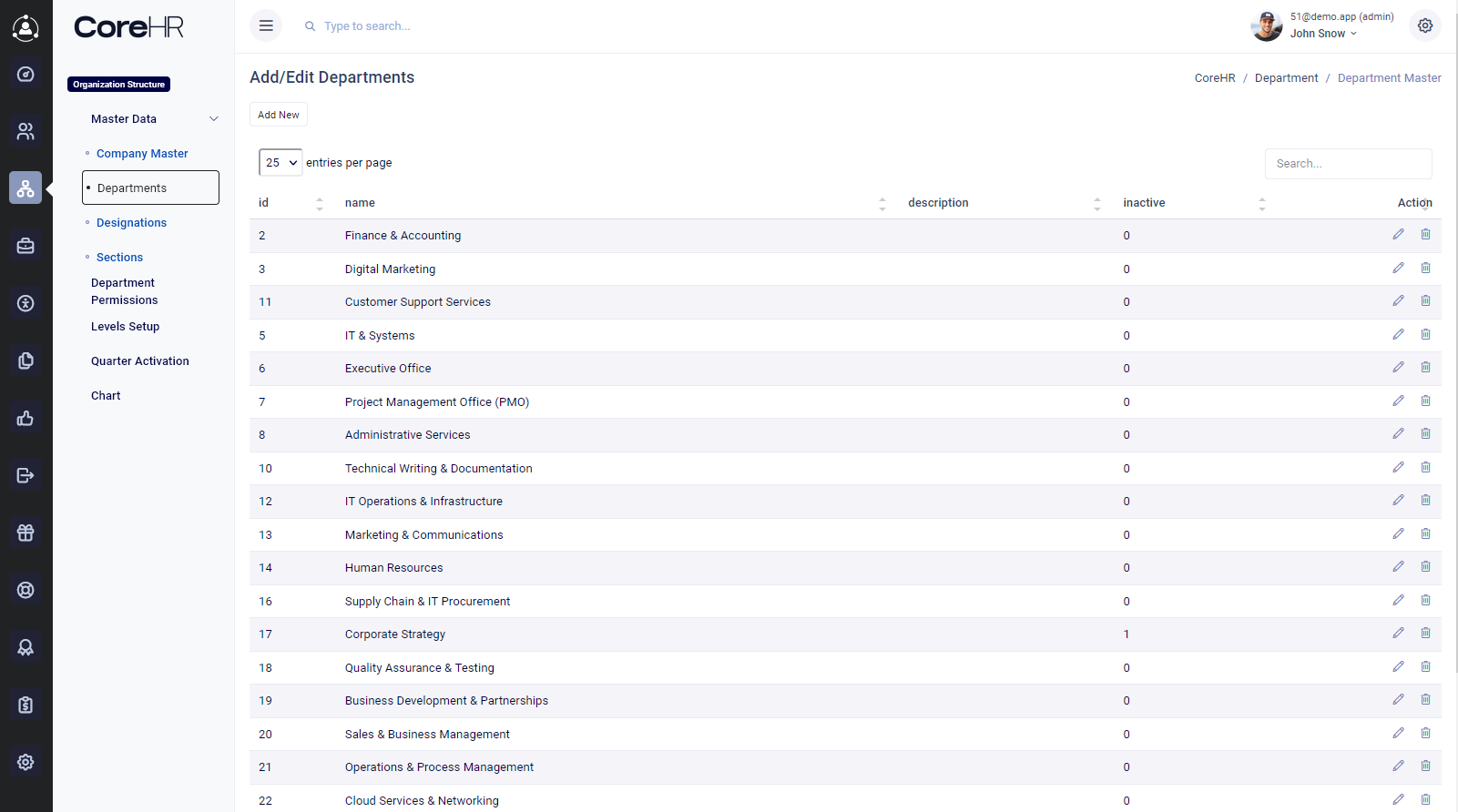This screenshot has width=1458, height=812.
Task: Click the Add New button
Action: (x=278, y=115)
